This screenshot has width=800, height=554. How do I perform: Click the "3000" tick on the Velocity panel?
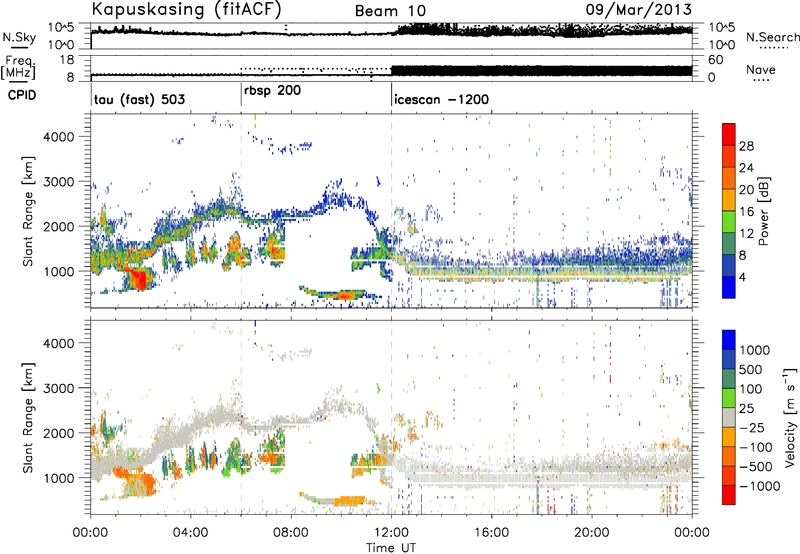(x=59, y=388)
